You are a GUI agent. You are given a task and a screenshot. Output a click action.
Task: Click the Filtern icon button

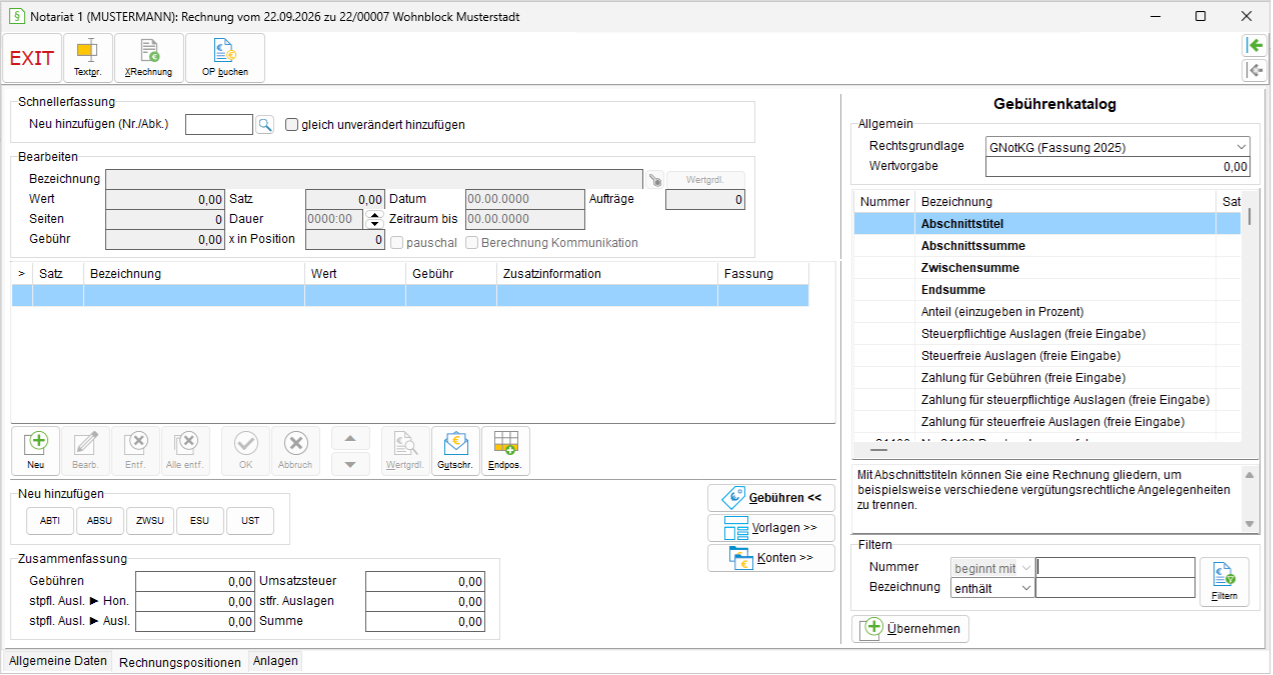(x=1224, y=582)
